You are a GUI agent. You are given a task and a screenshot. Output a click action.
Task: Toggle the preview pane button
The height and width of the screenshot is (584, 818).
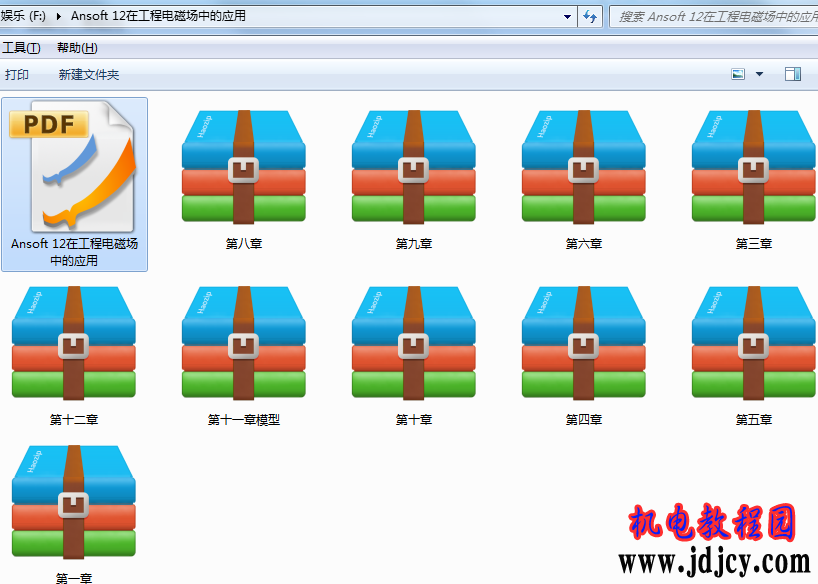(x=793, y=74)
